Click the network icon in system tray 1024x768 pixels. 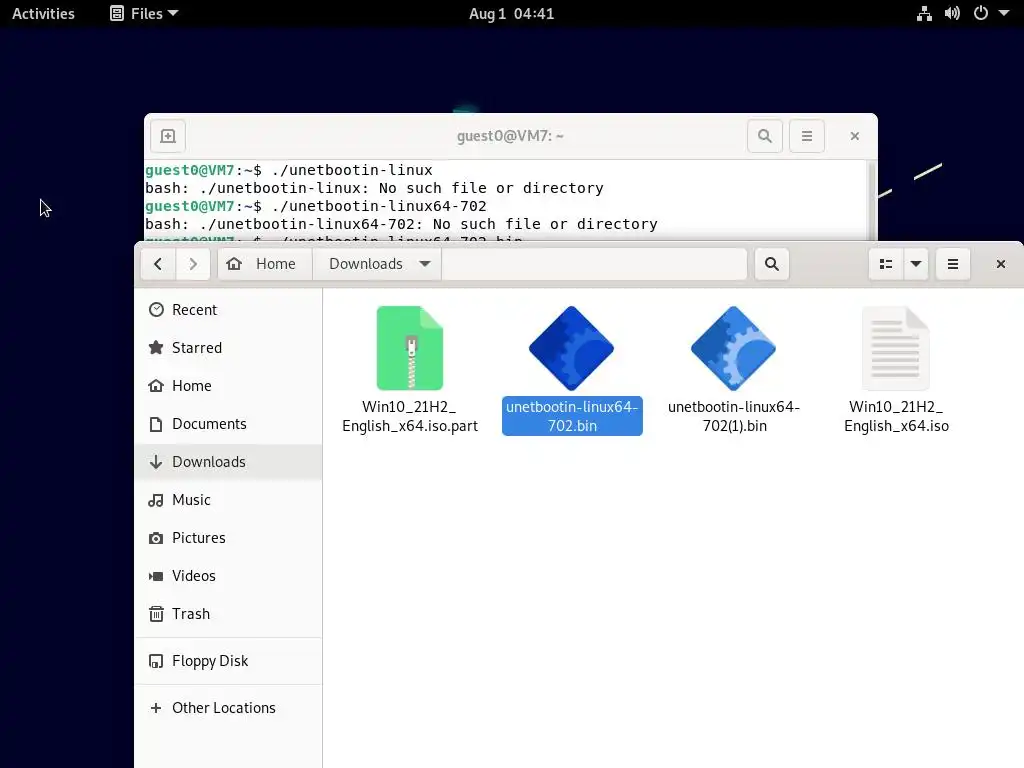pyautogui.click(x=924, y=13)
